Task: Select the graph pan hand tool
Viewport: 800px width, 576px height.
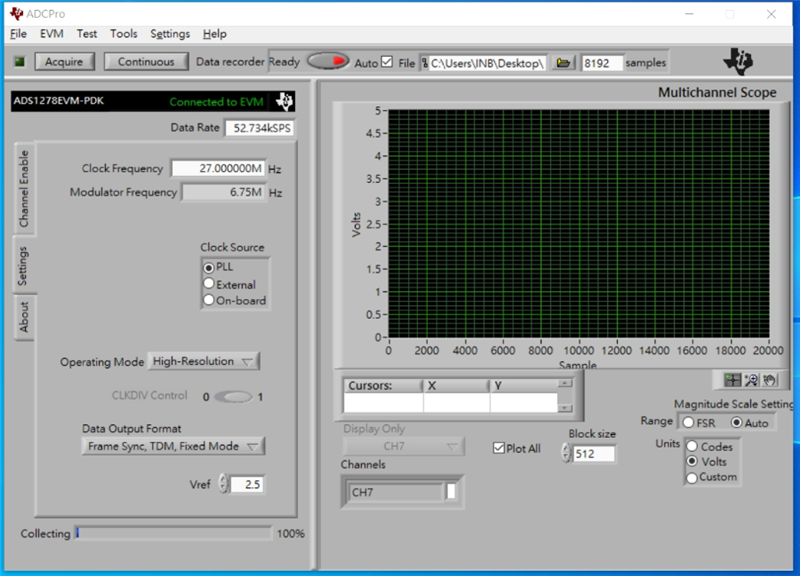Action: point(768,380)
